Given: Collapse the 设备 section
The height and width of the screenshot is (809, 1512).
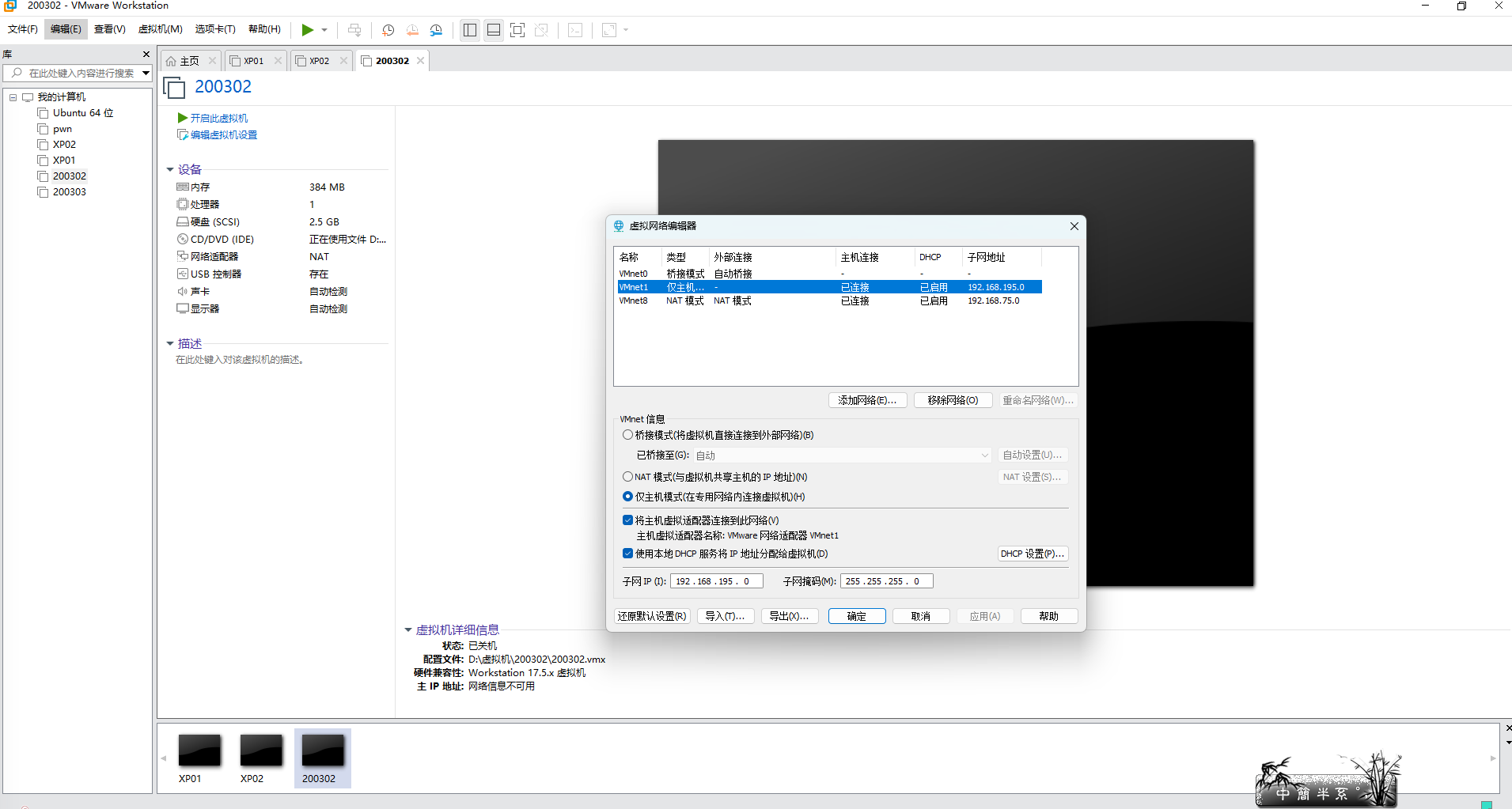Looking at the screenshot, I should (170, 169).
